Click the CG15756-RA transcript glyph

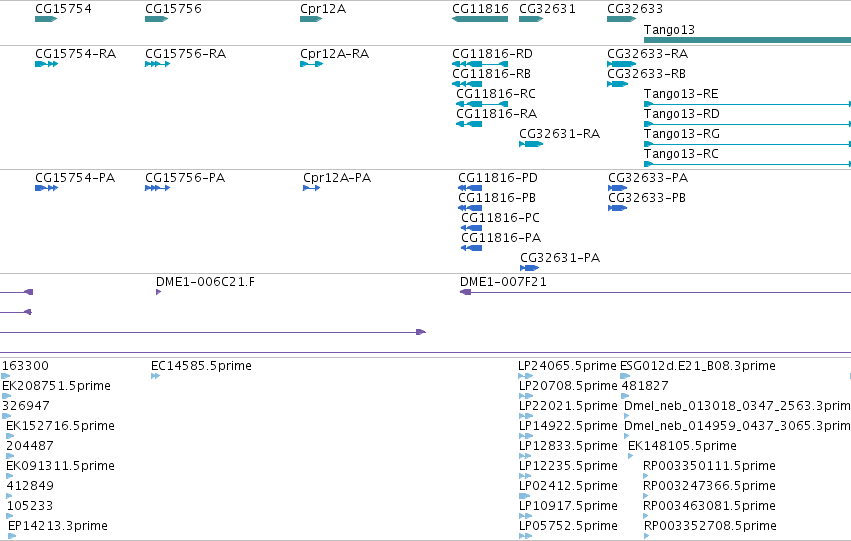pos(157,64)
